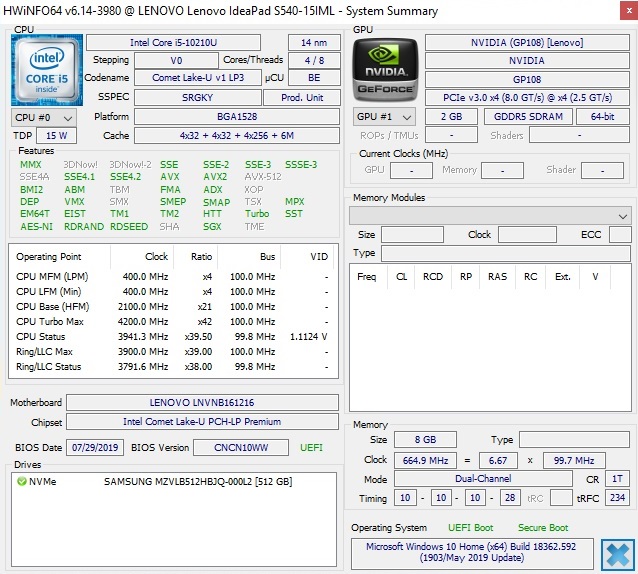Click the SGX feature label
Image resolution: width=638 pixels, height=574 pixels.
(212, 227)
